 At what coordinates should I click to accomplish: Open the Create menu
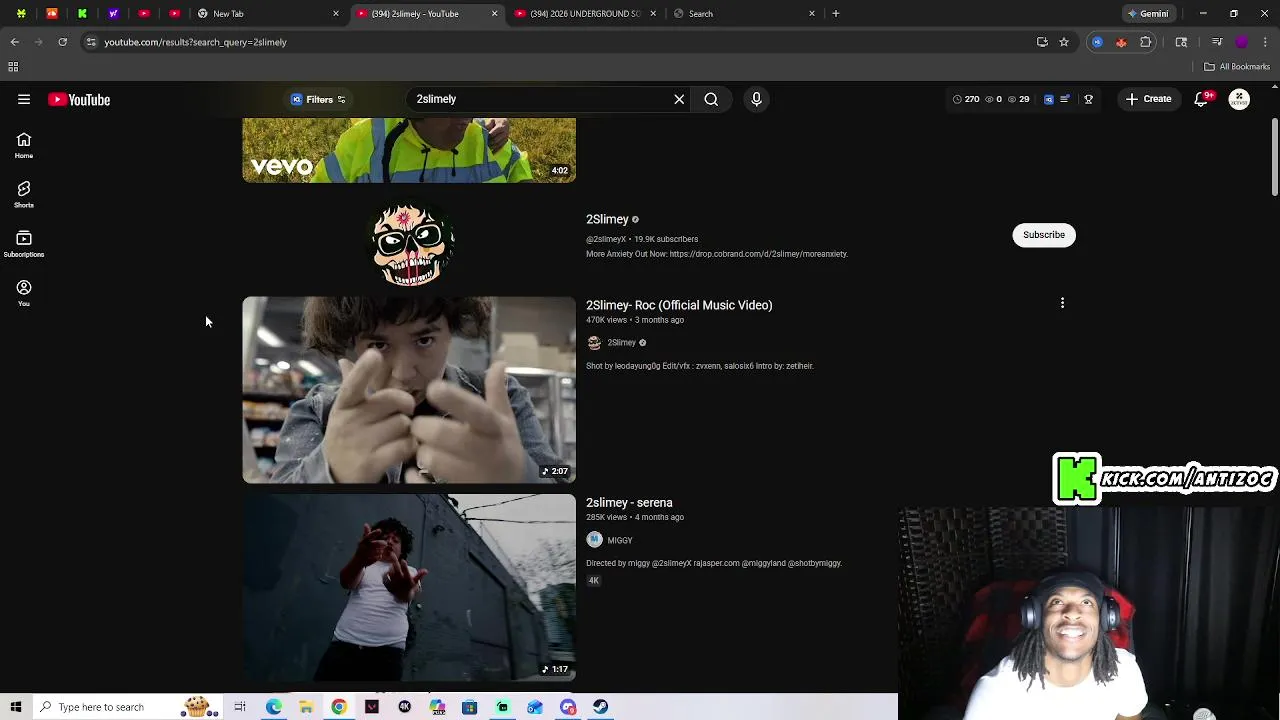pos(1148,99)
